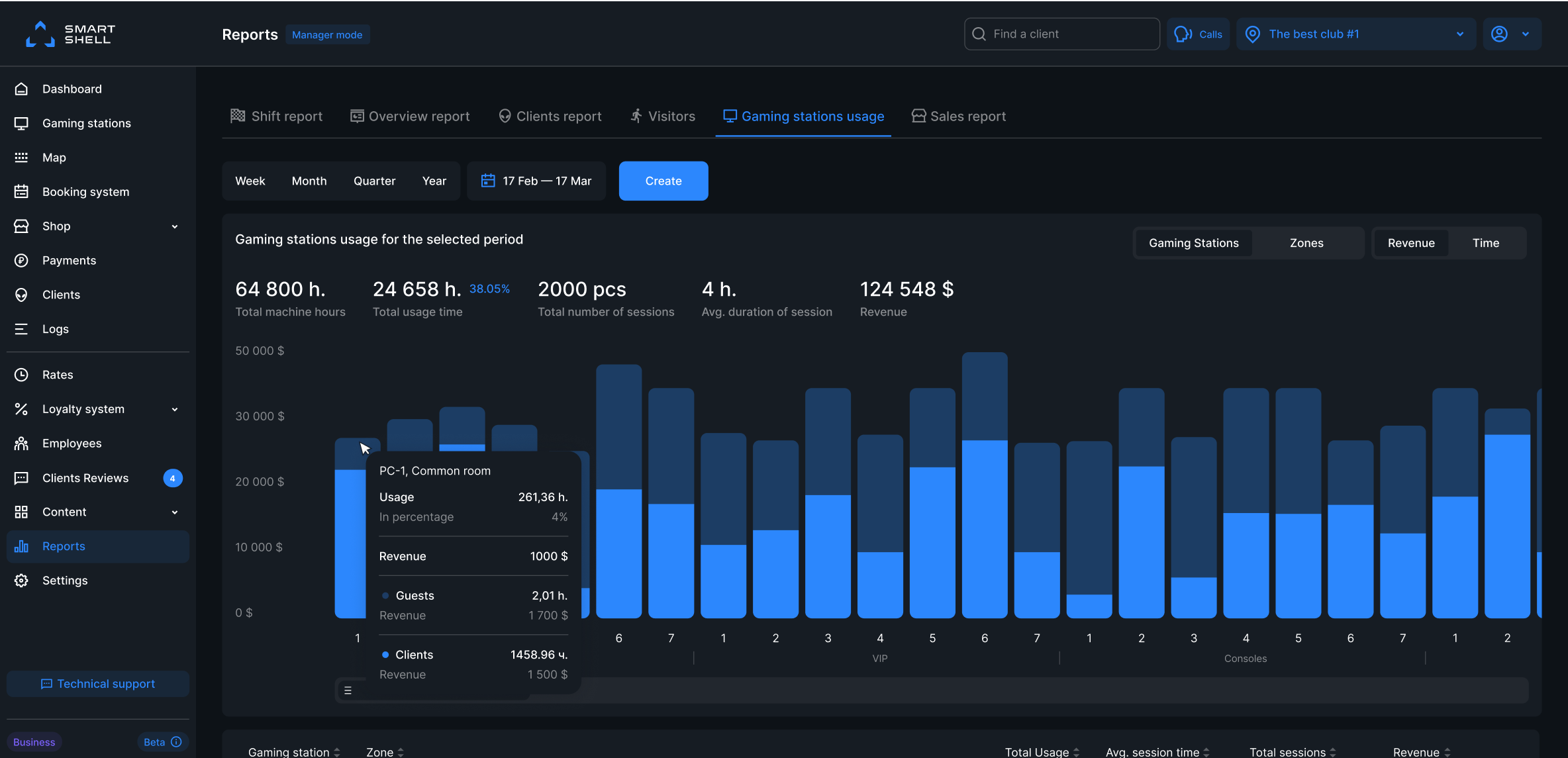The image size is (1568, 758).
Task: Expand the Shop sidebar submenu
Action: pyautogui.click(x=175, y=226)
